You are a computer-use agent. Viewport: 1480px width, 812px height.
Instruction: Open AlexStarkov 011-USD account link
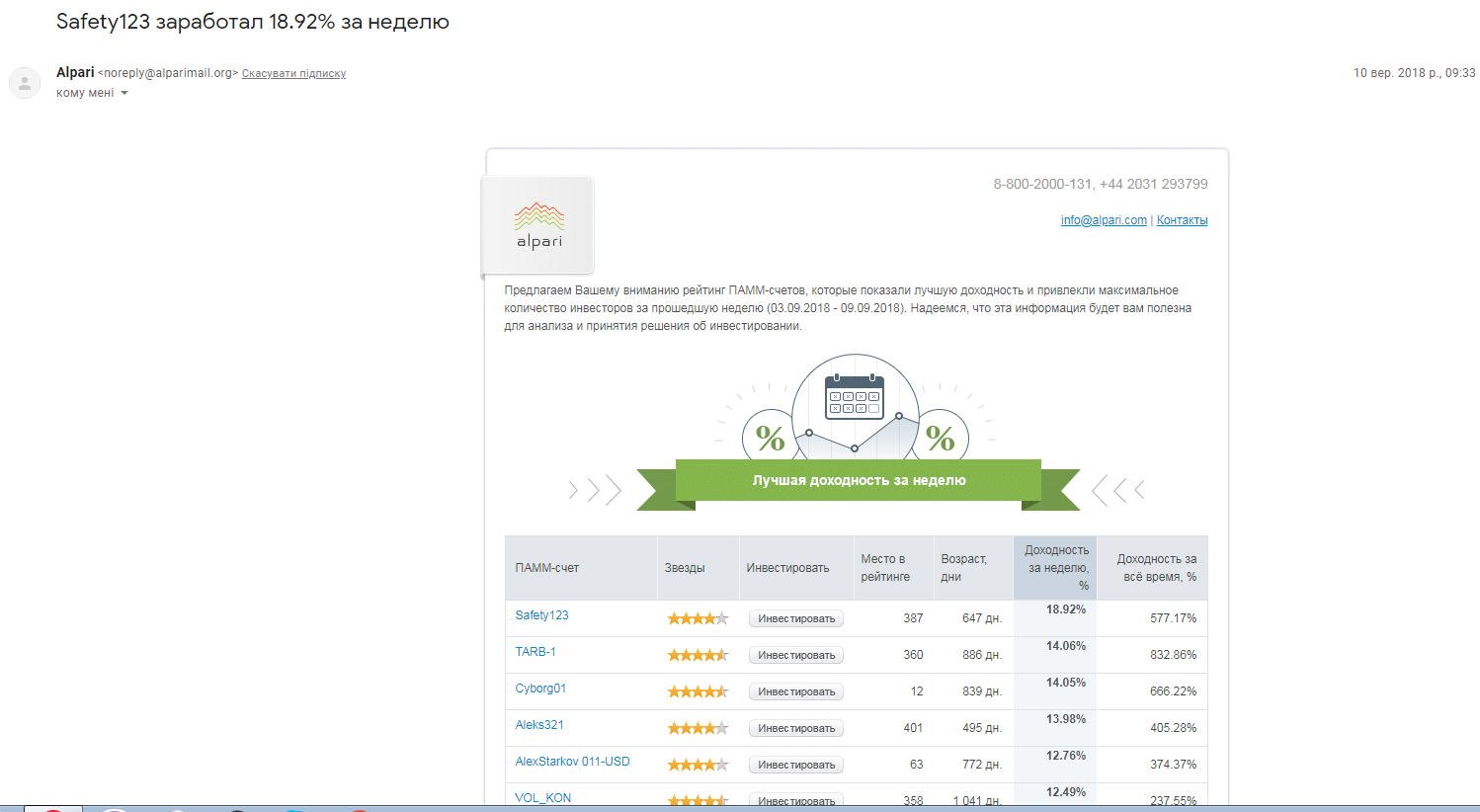coord(572,762)
